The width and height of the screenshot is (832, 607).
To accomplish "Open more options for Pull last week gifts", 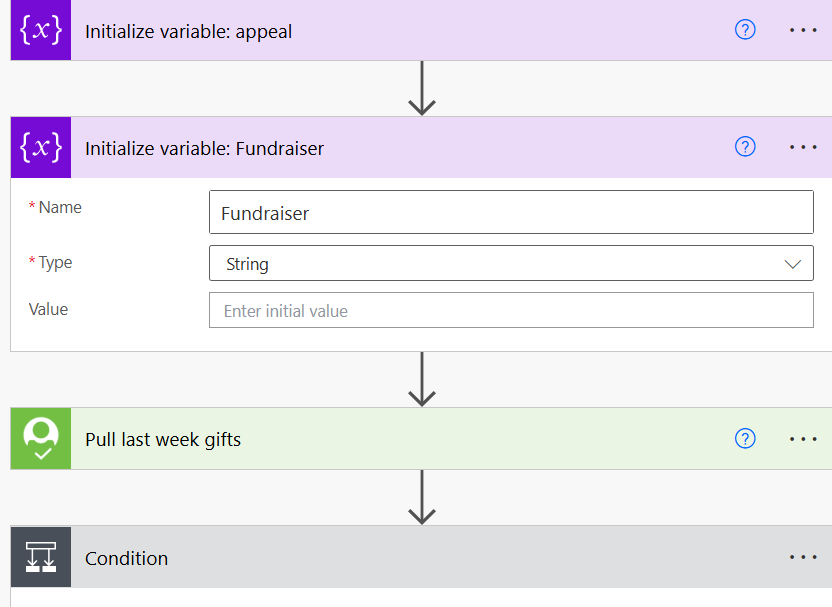I will (803, 439).
